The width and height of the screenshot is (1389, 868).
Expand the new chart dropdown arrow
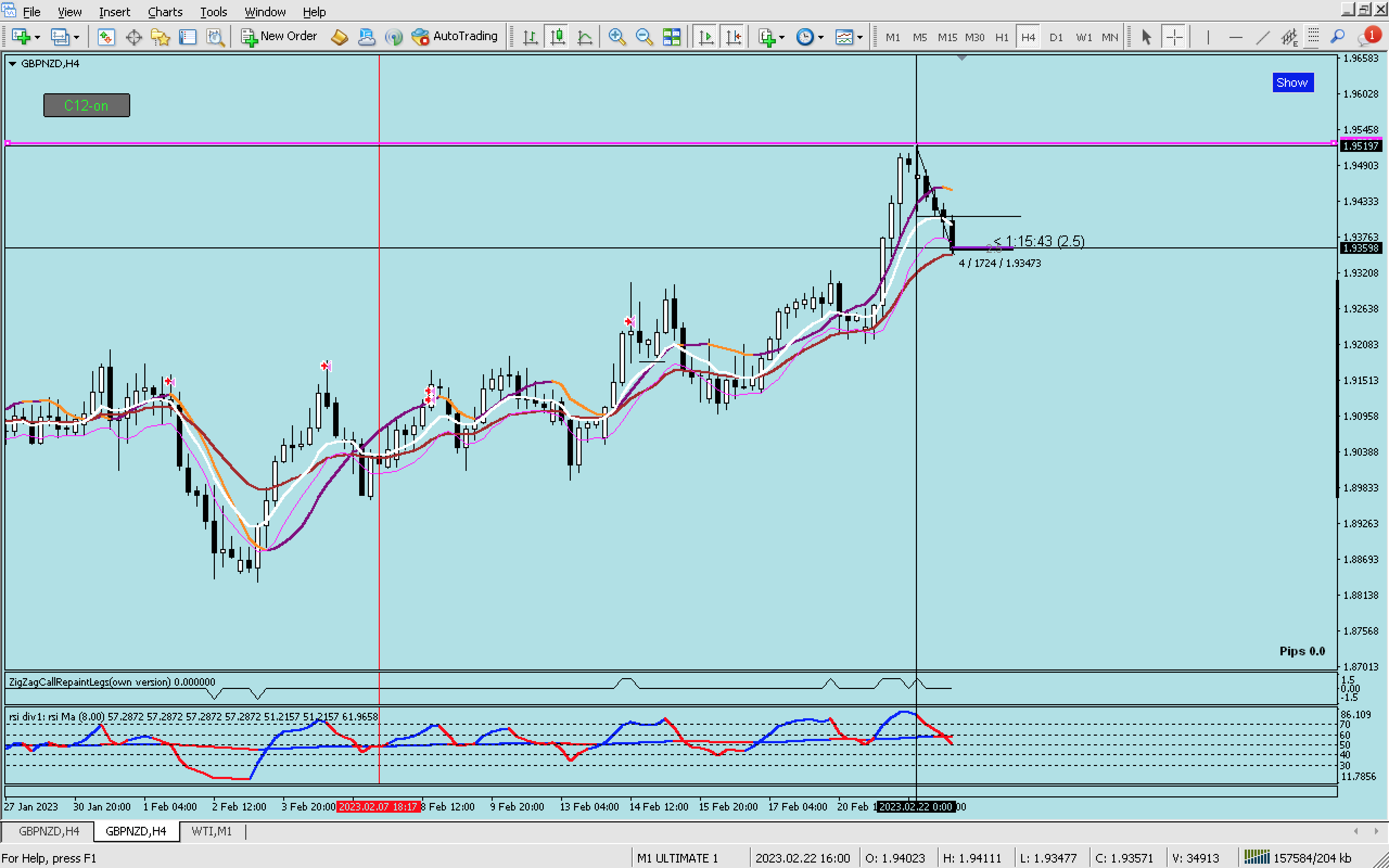click(37, 37)
